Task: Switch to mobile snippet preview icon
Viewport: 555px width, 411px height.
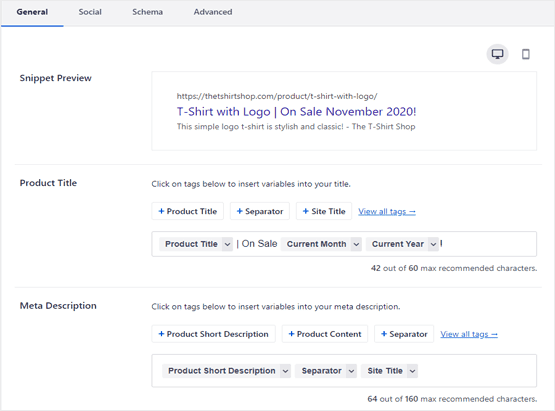Action: tap(526, 54)
